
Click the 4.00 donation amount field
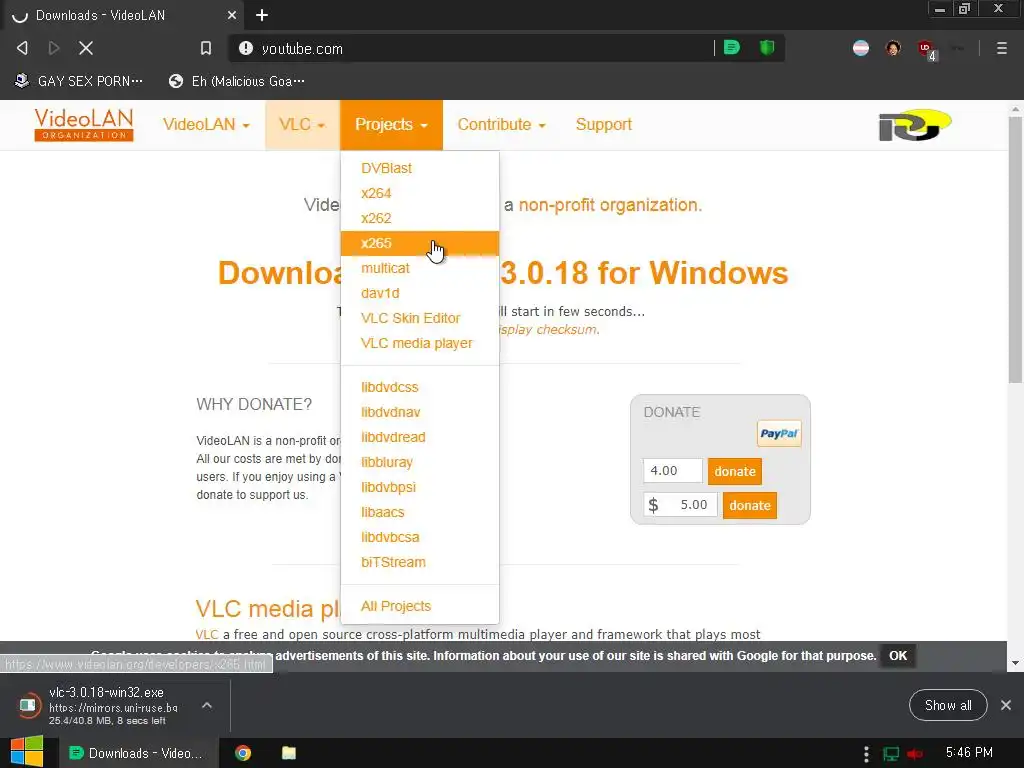pos(673,471)
